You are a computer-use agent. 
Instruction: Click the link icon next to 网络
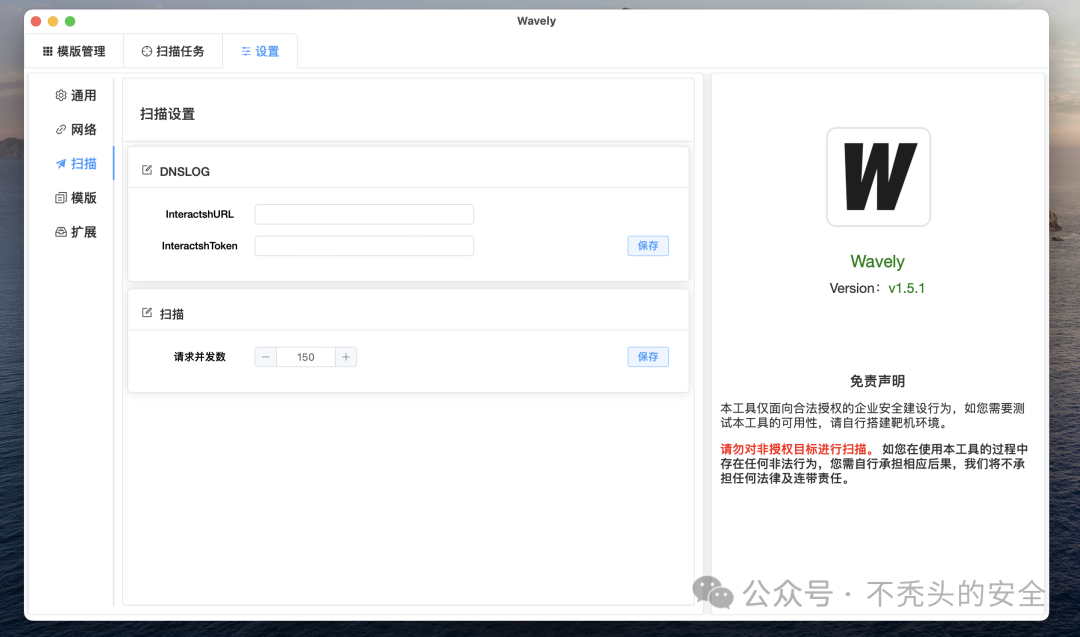[61, 129]
